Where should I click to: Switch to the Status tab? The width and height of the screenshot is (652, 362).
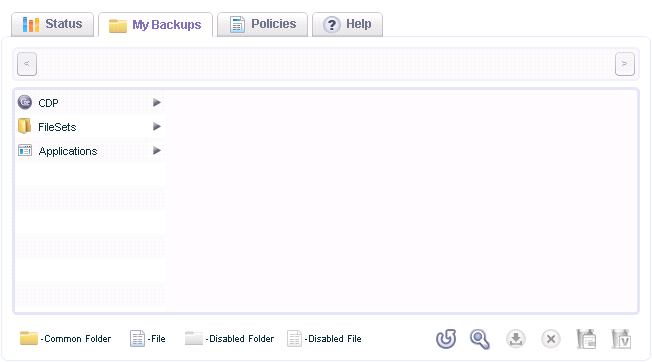(x=52, y=24)
